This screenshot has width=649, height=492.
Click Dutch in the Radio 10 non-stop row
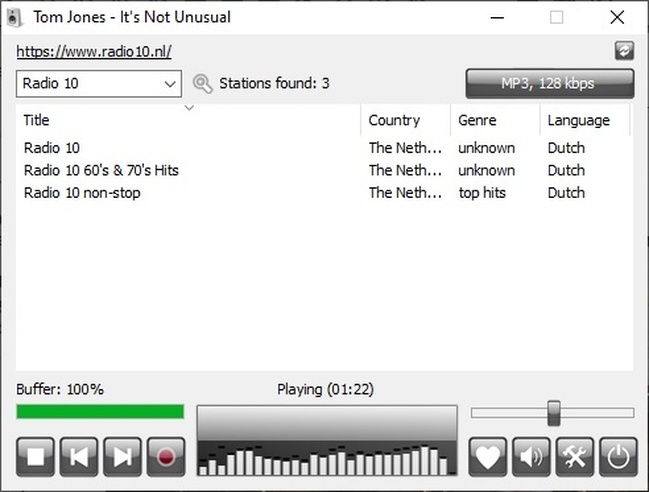[566, 193]
